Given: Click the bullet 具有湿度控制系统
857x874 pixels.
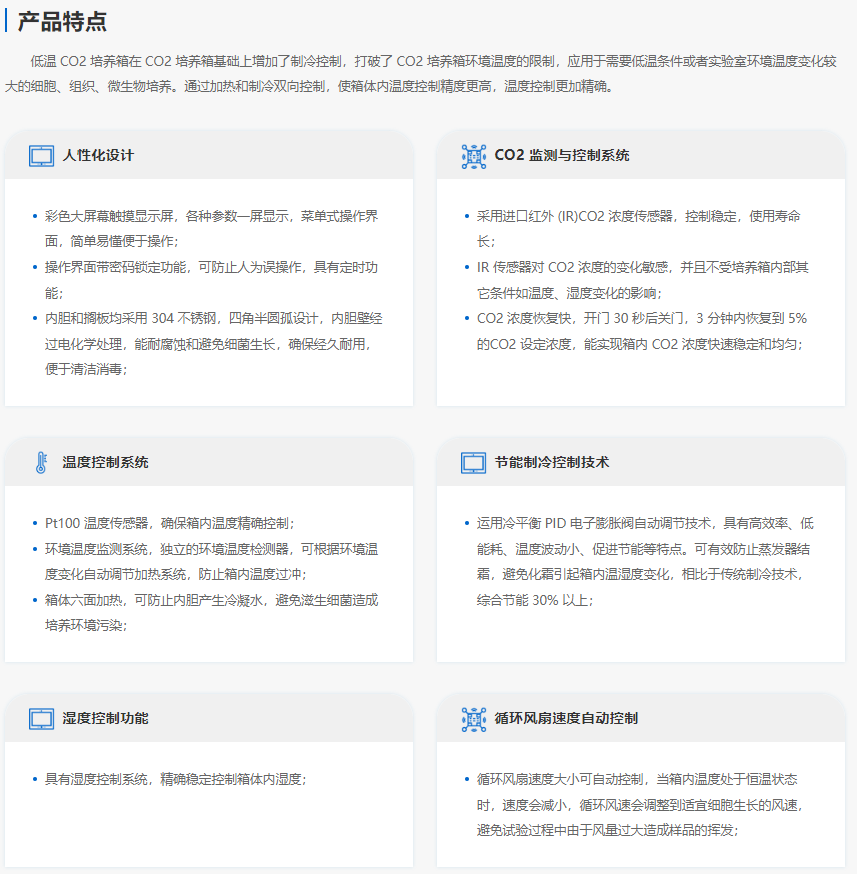Looking at the screenshot, I should 175,779.
